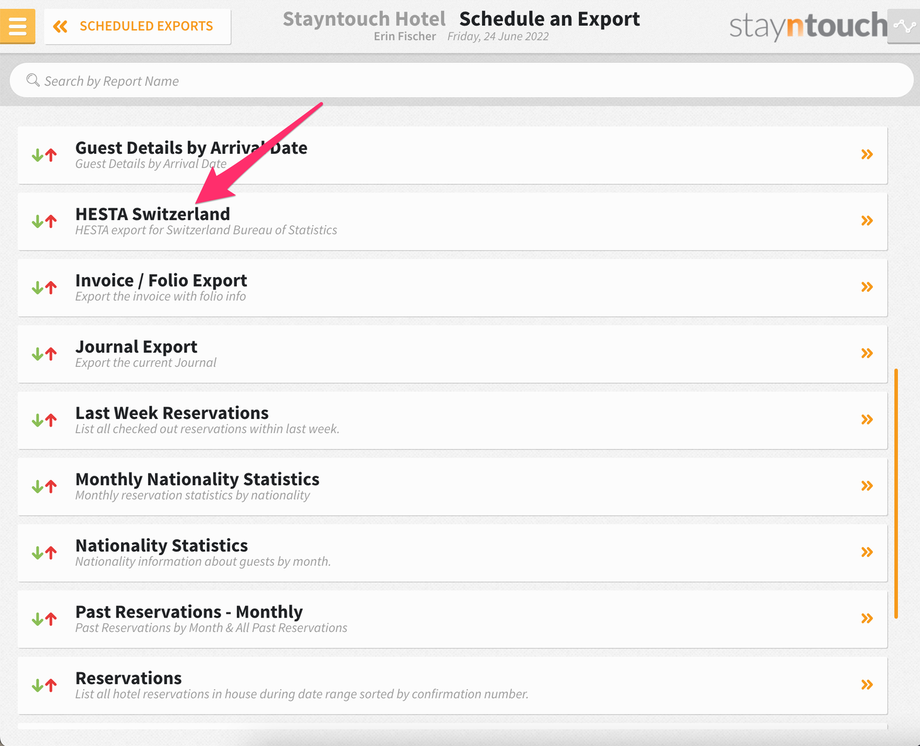The width and height of the screenshot is (920, 746).
Task: Click the export arrows icon for Invoice / Folio Export
Action: pyautogui.click(x=44, y=288)
